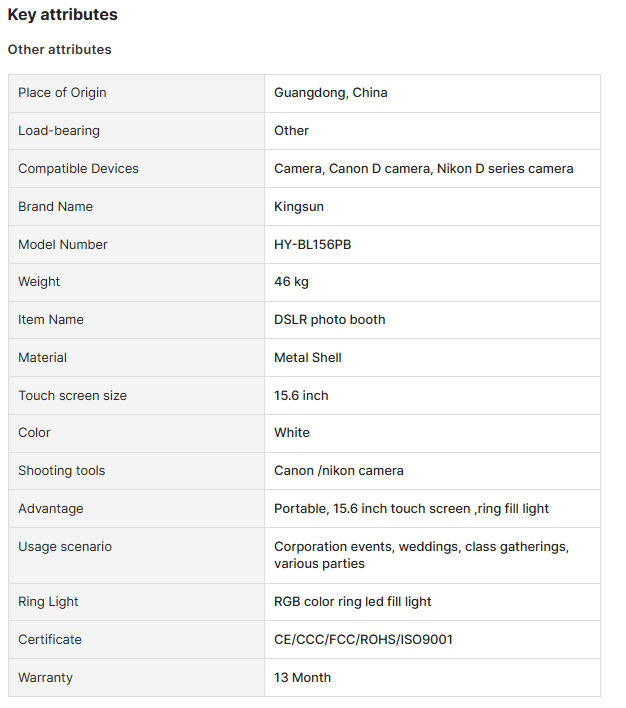626x708 pixels.
Task: Click the 46 kg weight value
Action: [291, 282]
